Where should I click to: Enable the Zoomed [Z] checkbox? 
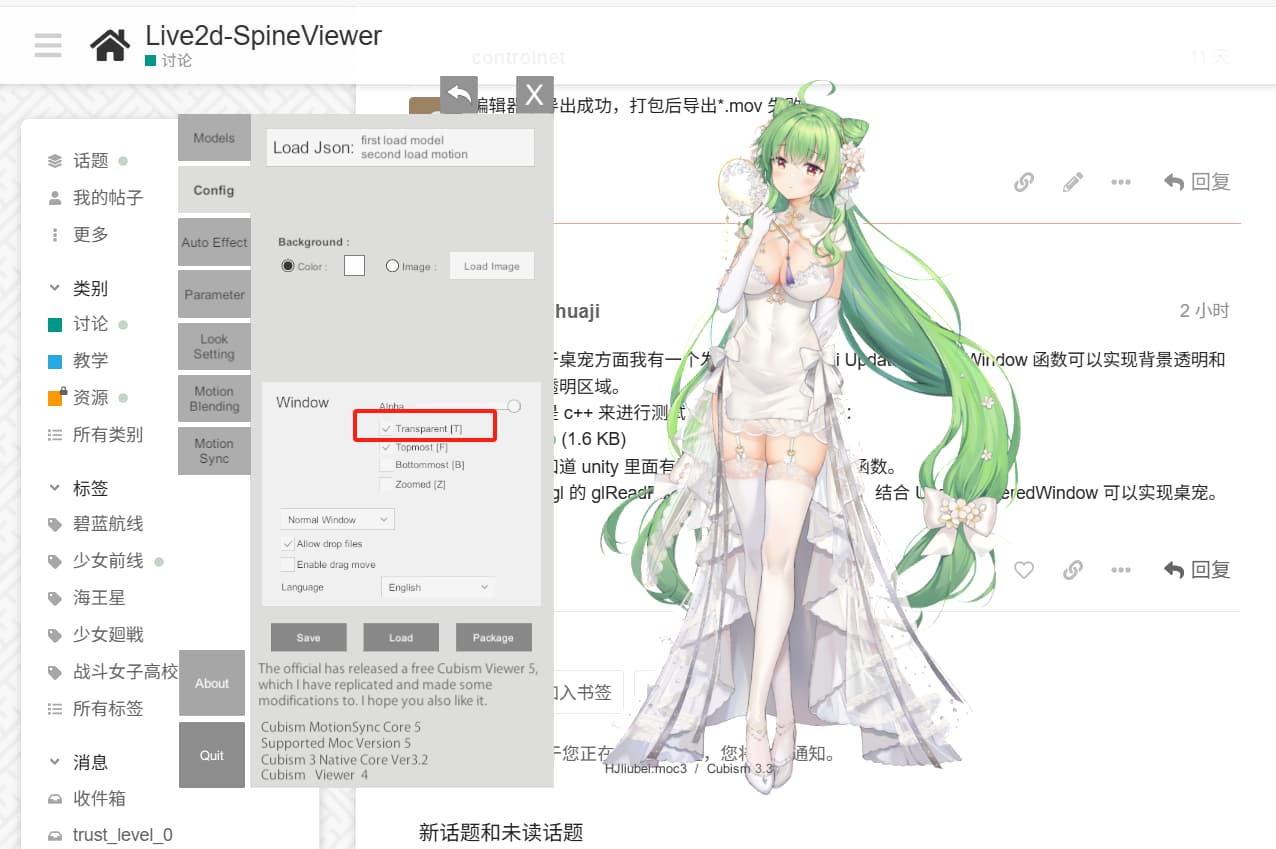386,484
